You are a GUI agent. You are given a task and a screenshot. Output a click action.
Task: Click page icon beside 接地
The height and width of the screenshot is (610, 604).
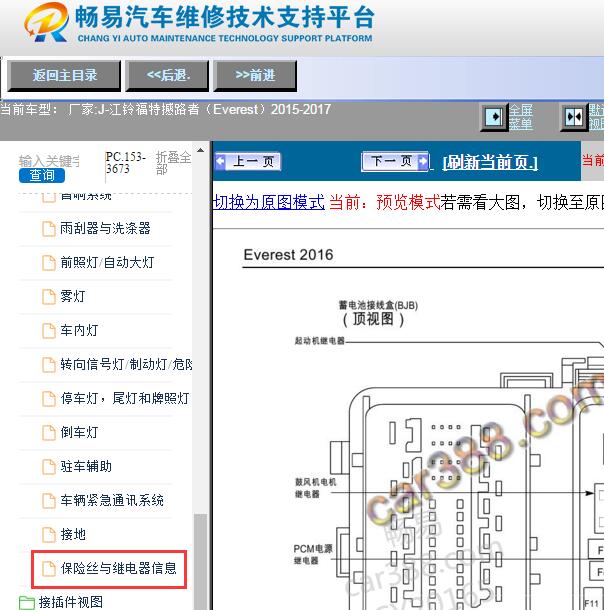coord(49,535)
